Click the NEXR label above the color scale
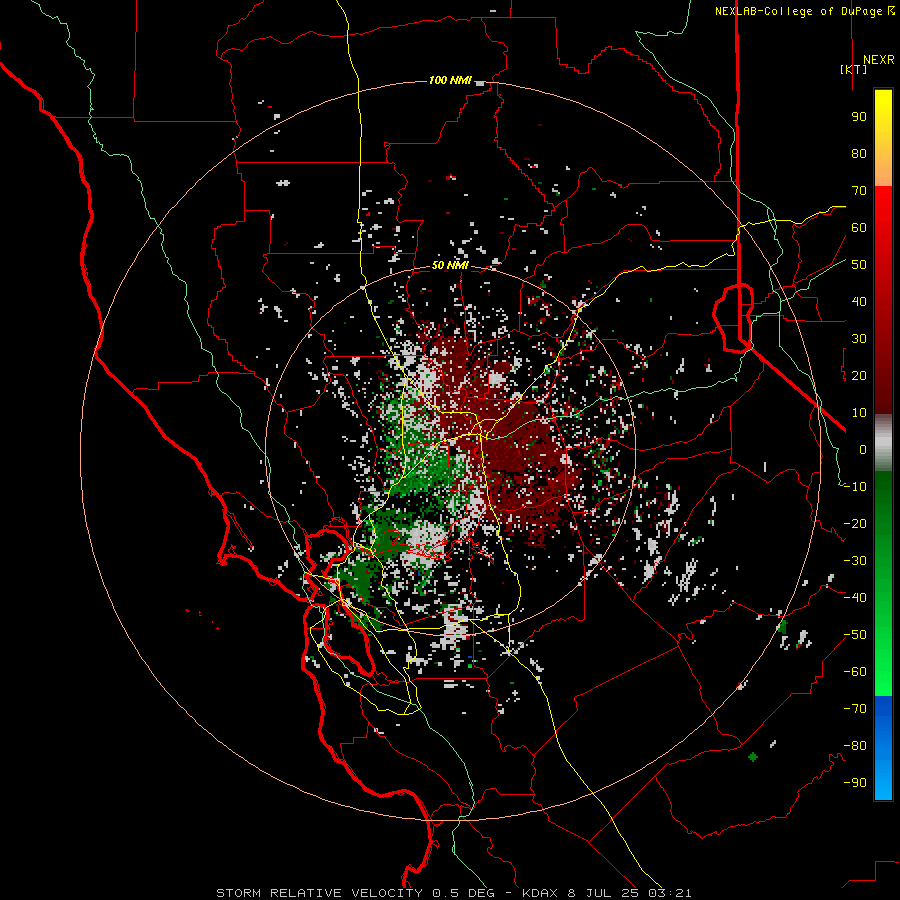The height and width of the screenshot is (900, 900). click(878, 60)
